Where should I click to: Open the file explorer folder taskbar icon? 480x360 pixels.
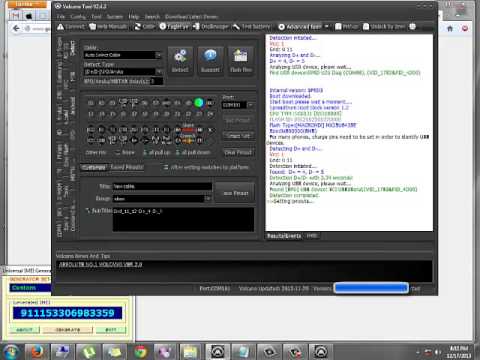(190, 352)
